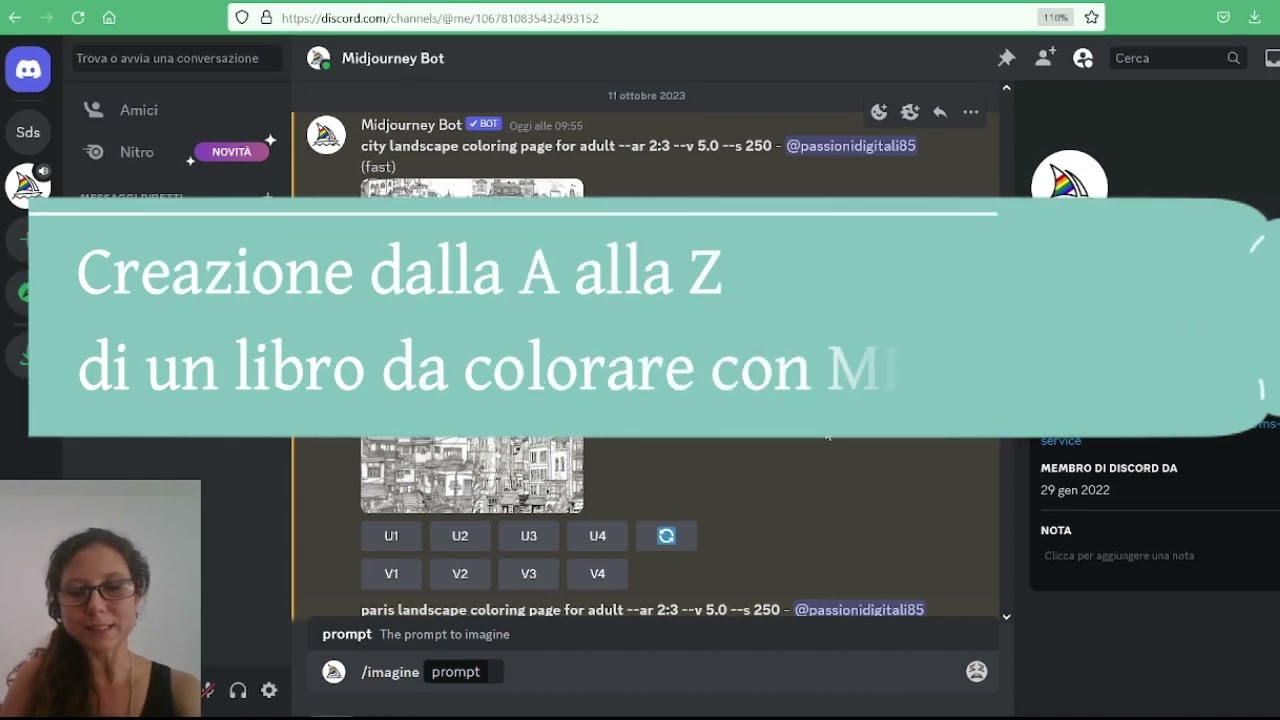Viewport: 1280px width, 720px height.
Task: Show site info via padlock icon
Action: (x=266, y=17)
